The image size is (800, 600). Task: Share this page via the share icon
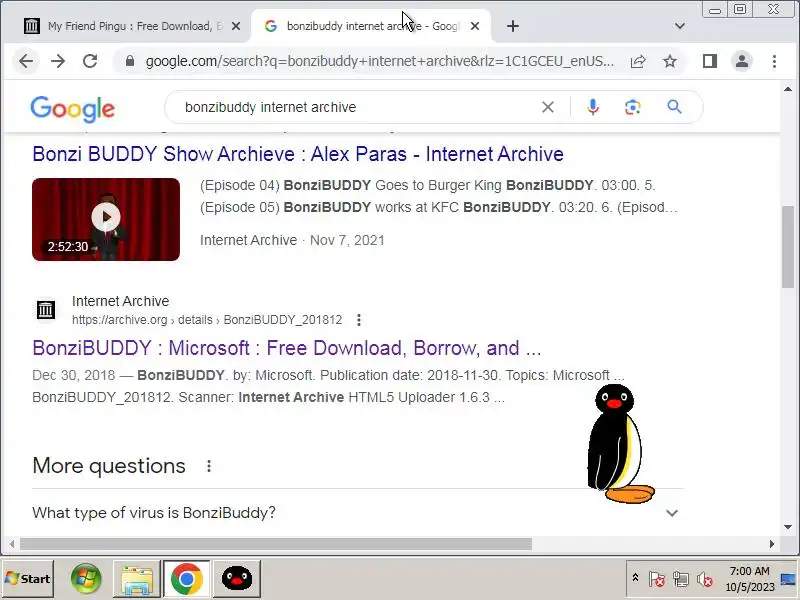[x=638, y=62]
